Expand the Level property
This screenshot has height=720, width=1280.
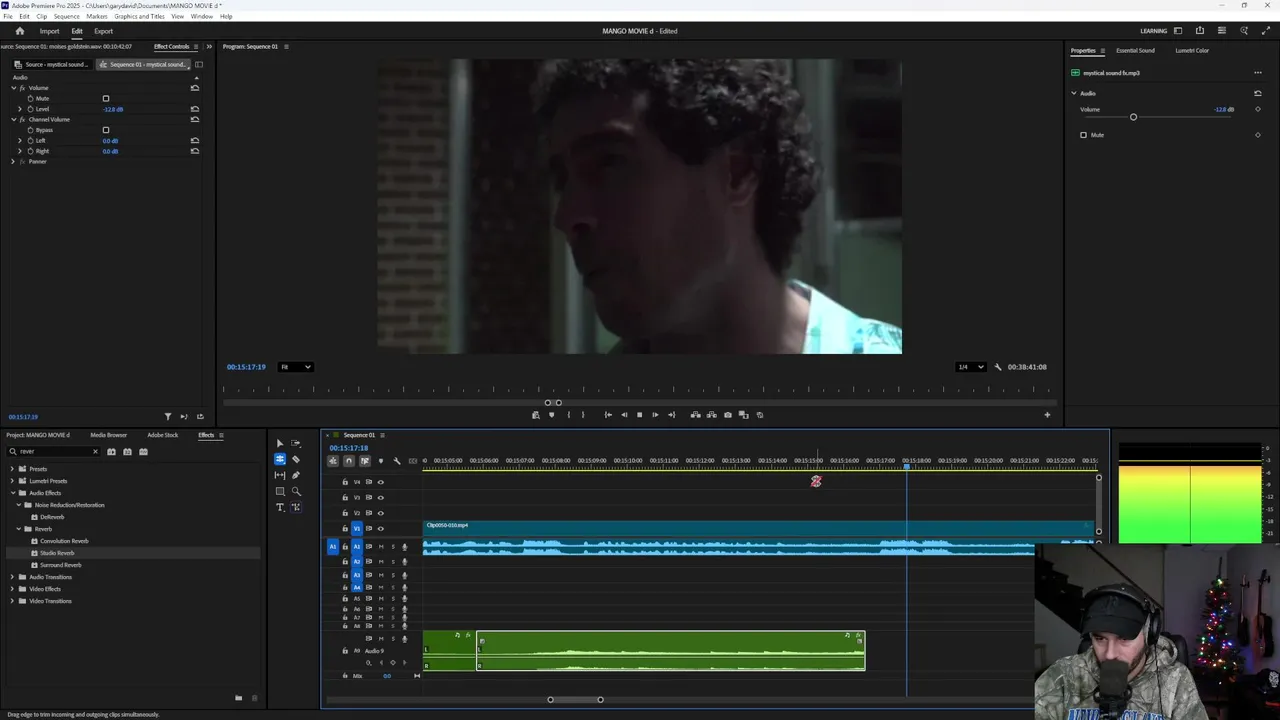(20, 109)
